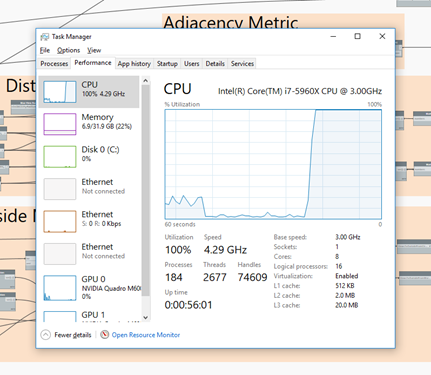Click the threads count 2677
431x375 pixels.
coord(215,277)
